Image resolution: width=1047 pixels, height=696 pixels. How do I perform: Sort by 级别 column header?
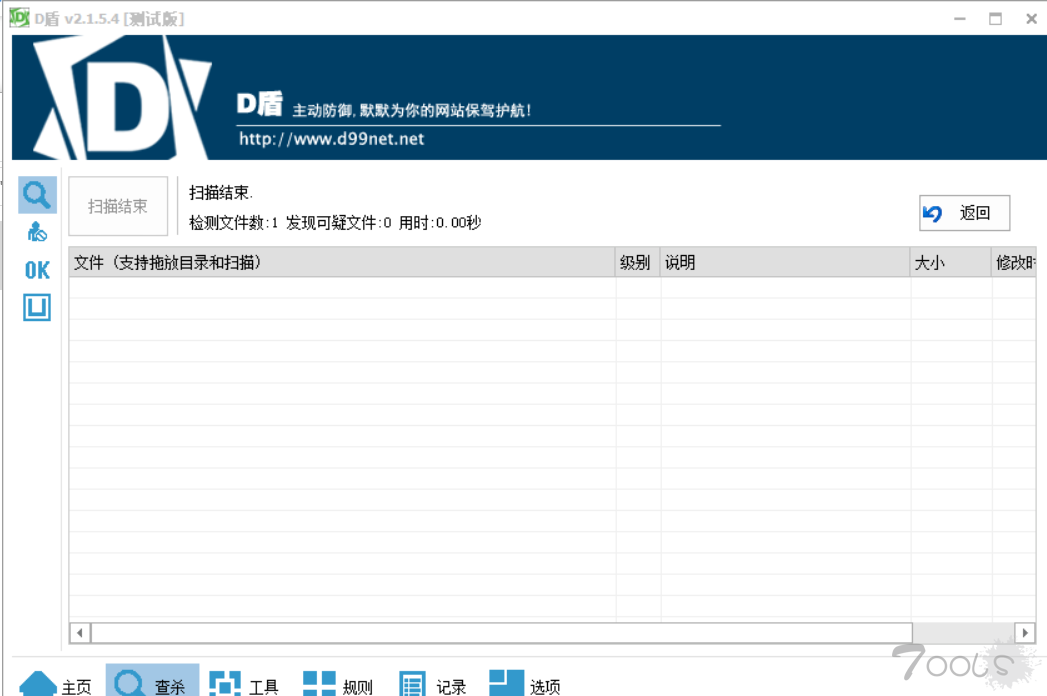638,263
